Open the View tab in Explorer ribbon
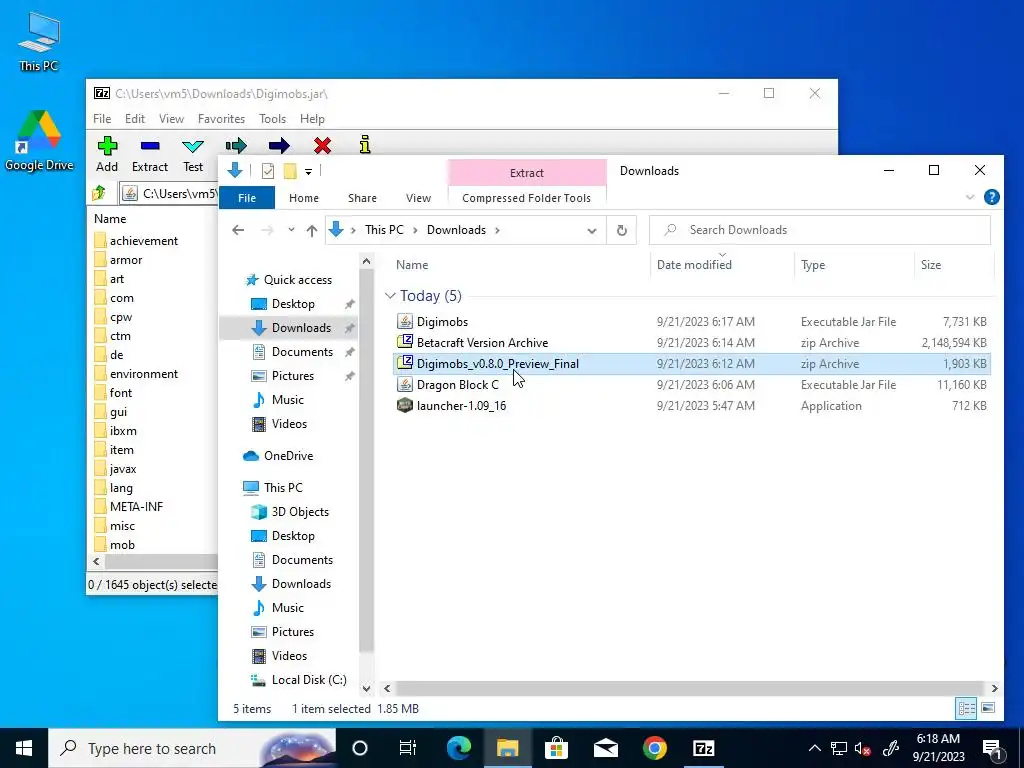 pos(418,198)
